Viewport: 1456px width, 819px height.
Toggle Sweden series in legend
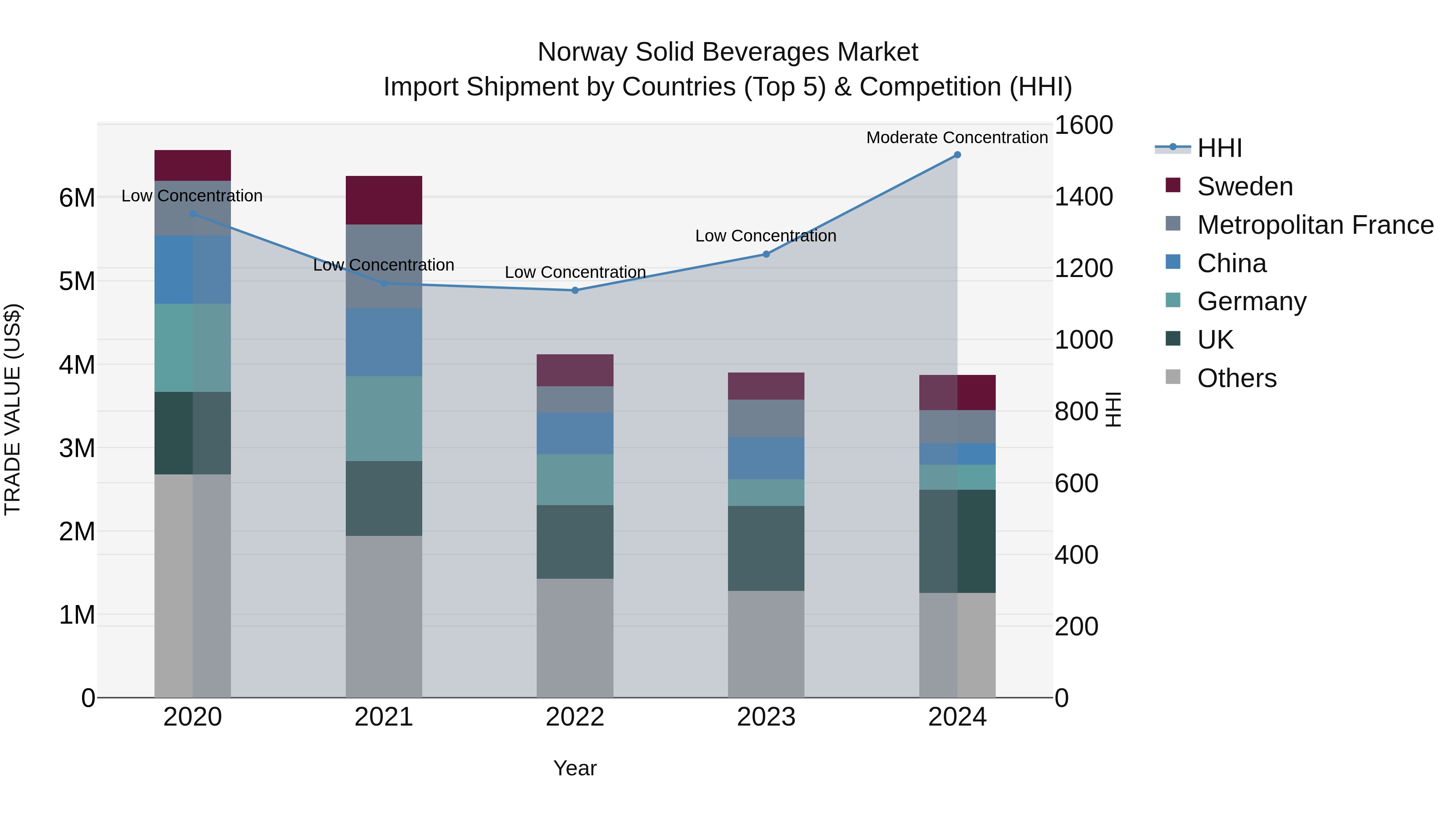click(x=1229, y=186)
